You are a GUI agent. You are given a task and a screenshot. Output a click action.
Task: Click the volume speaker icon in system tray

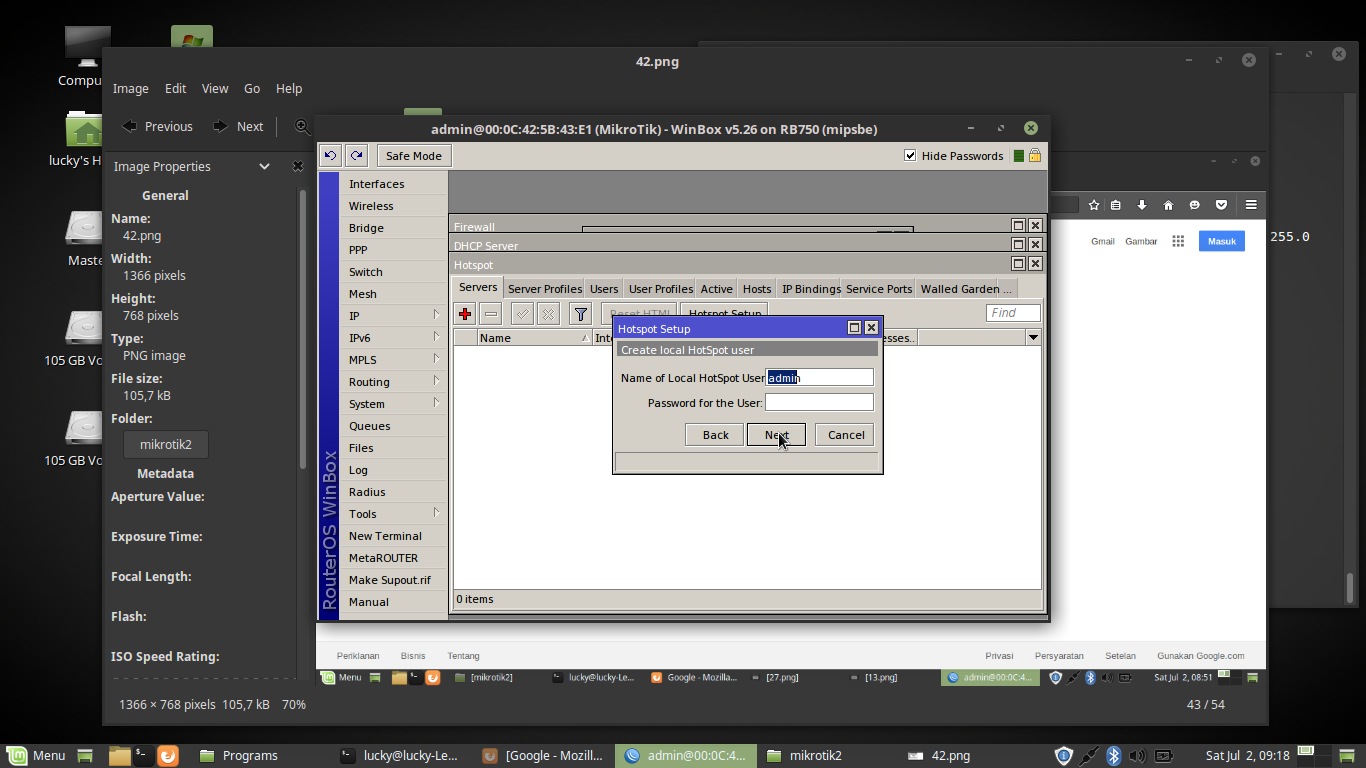1138,756
